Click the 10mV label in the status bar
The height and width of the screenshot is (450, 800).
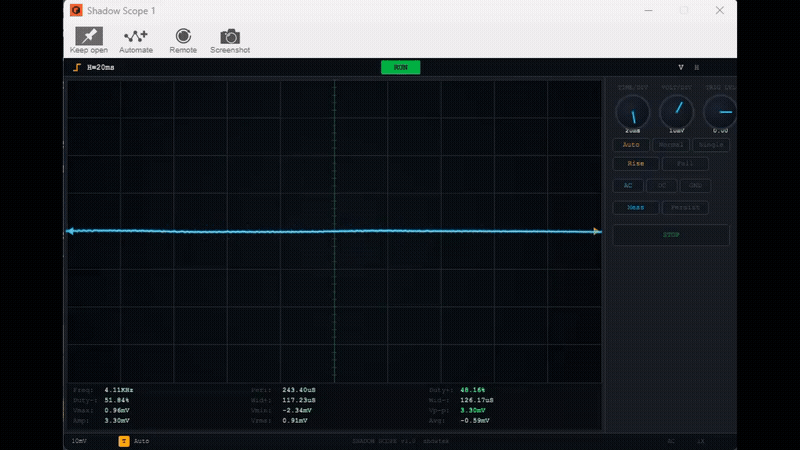tap(79, 441)
